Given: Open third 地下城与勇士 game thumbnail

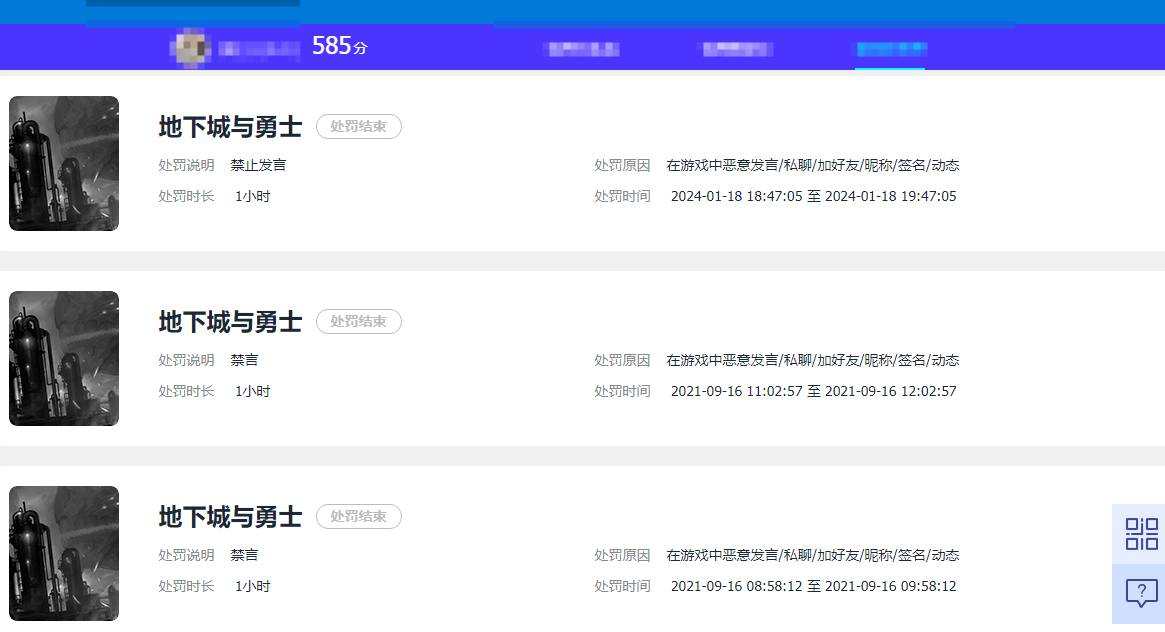Looking at the screenshot, I should 64,553.
